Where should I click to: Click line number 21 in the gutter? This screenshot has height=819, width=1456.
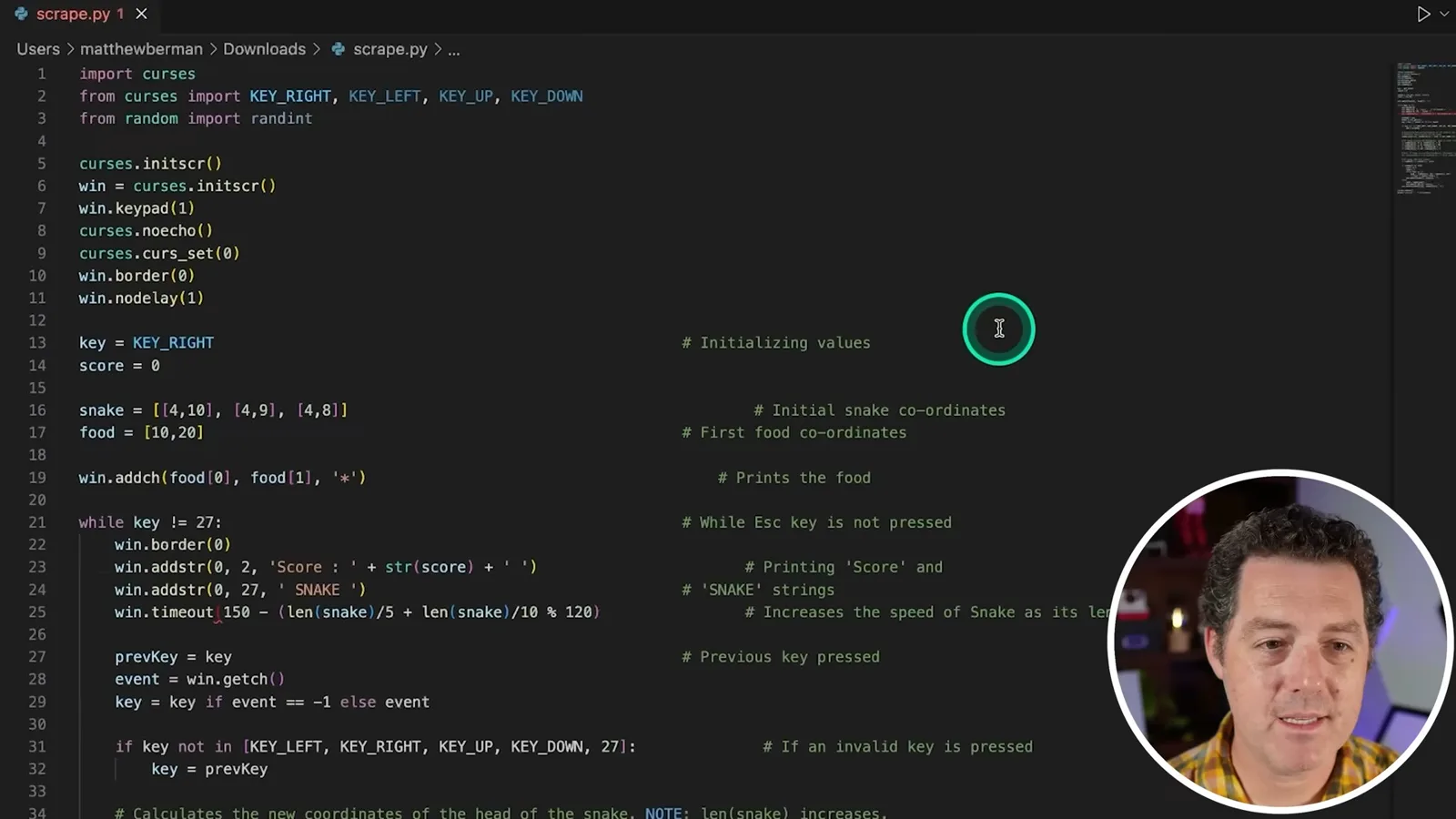click(x=37, y=522)
